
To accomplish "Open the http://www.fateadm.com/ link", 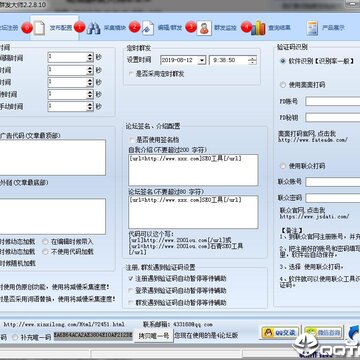I will click(313, 141).
